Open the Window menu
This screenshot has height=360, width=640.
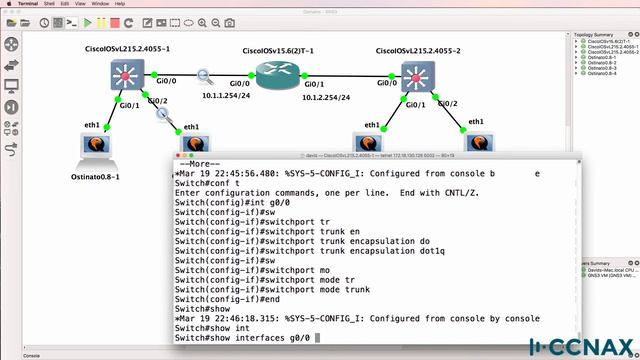click(x=100, y=3)
